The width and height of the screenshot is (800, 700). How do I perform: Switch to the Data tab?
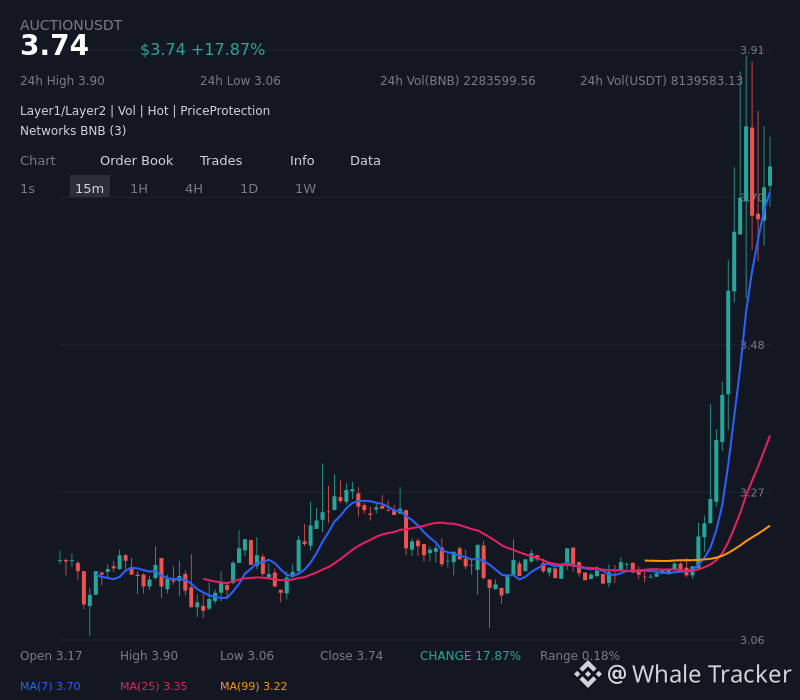(365, 161)
